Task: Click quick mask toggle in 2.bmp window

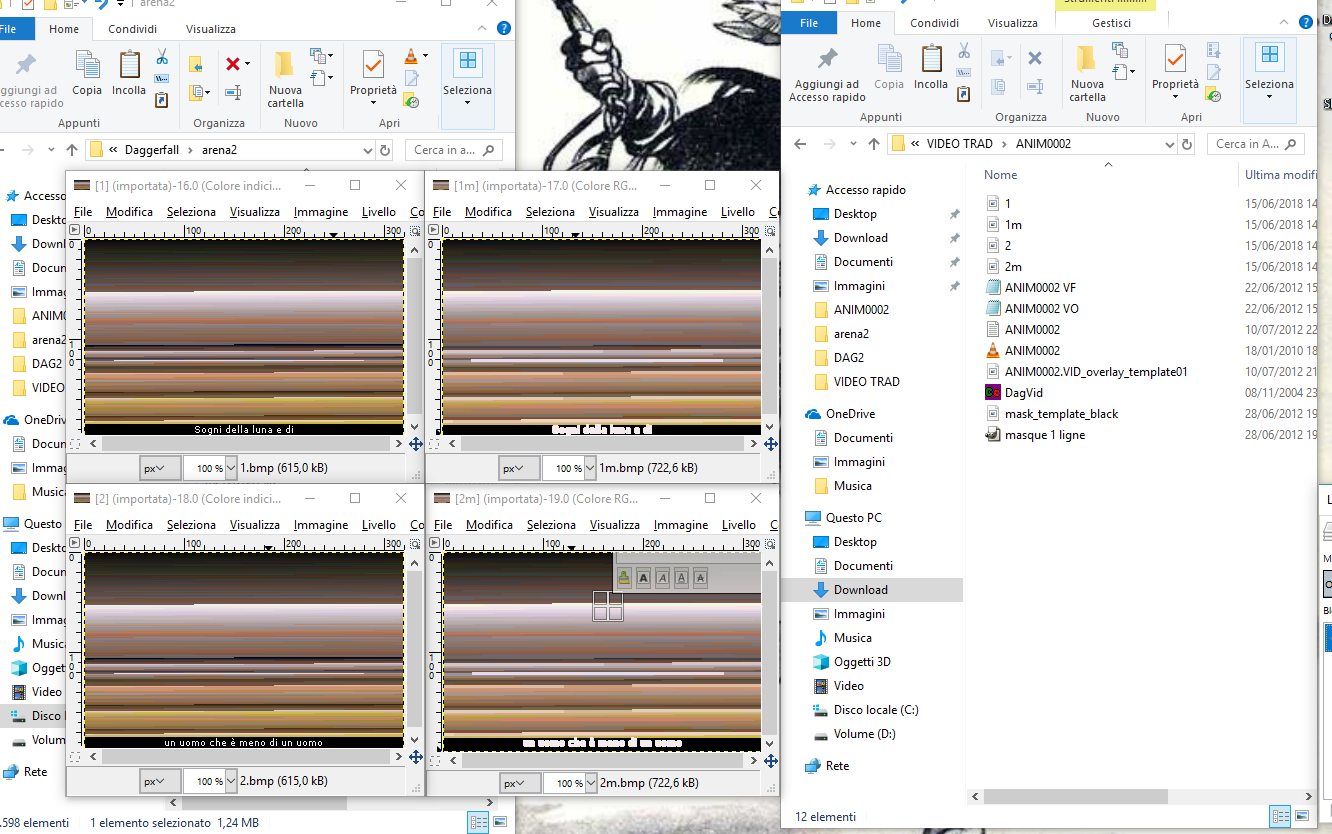Action: (74, 757)
